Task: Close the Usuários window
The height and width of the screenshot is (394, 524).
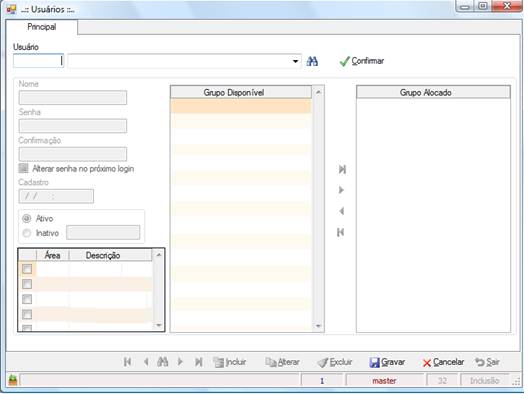Action: point(507,6)
